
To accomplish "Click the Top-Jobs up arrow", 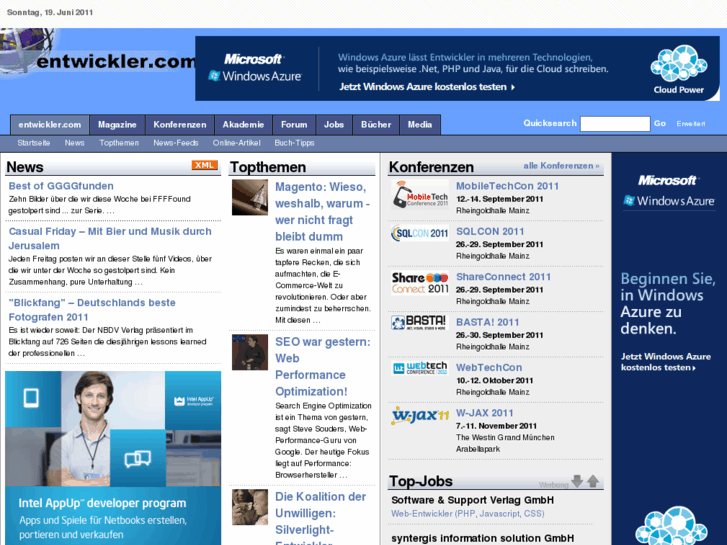I will [x=593, y=481].
